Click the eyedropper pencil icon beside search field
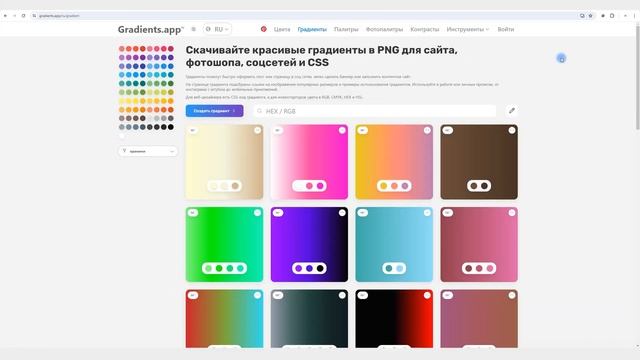The image size is (640, 360). pos(511,111)
